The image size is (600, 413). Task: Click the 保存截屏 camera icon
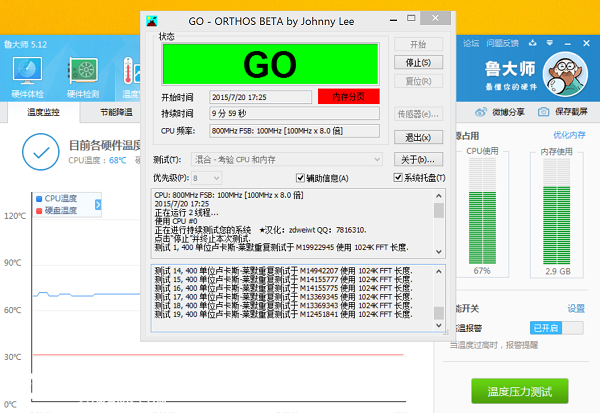coord(543,112)
